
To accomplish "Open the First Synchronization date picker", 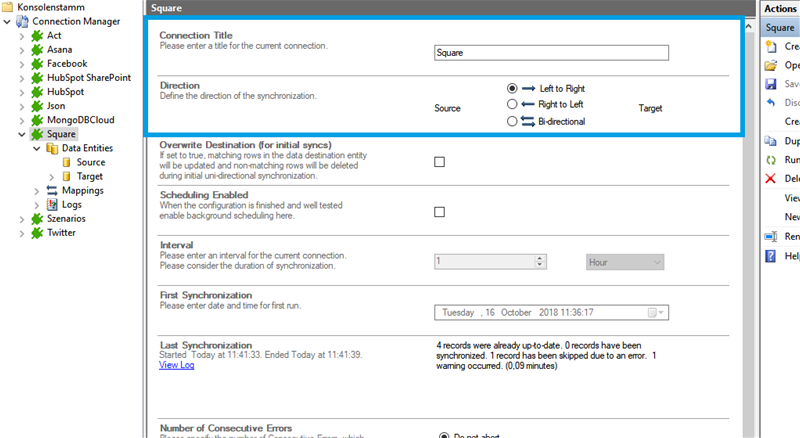I will click(656, 313).
